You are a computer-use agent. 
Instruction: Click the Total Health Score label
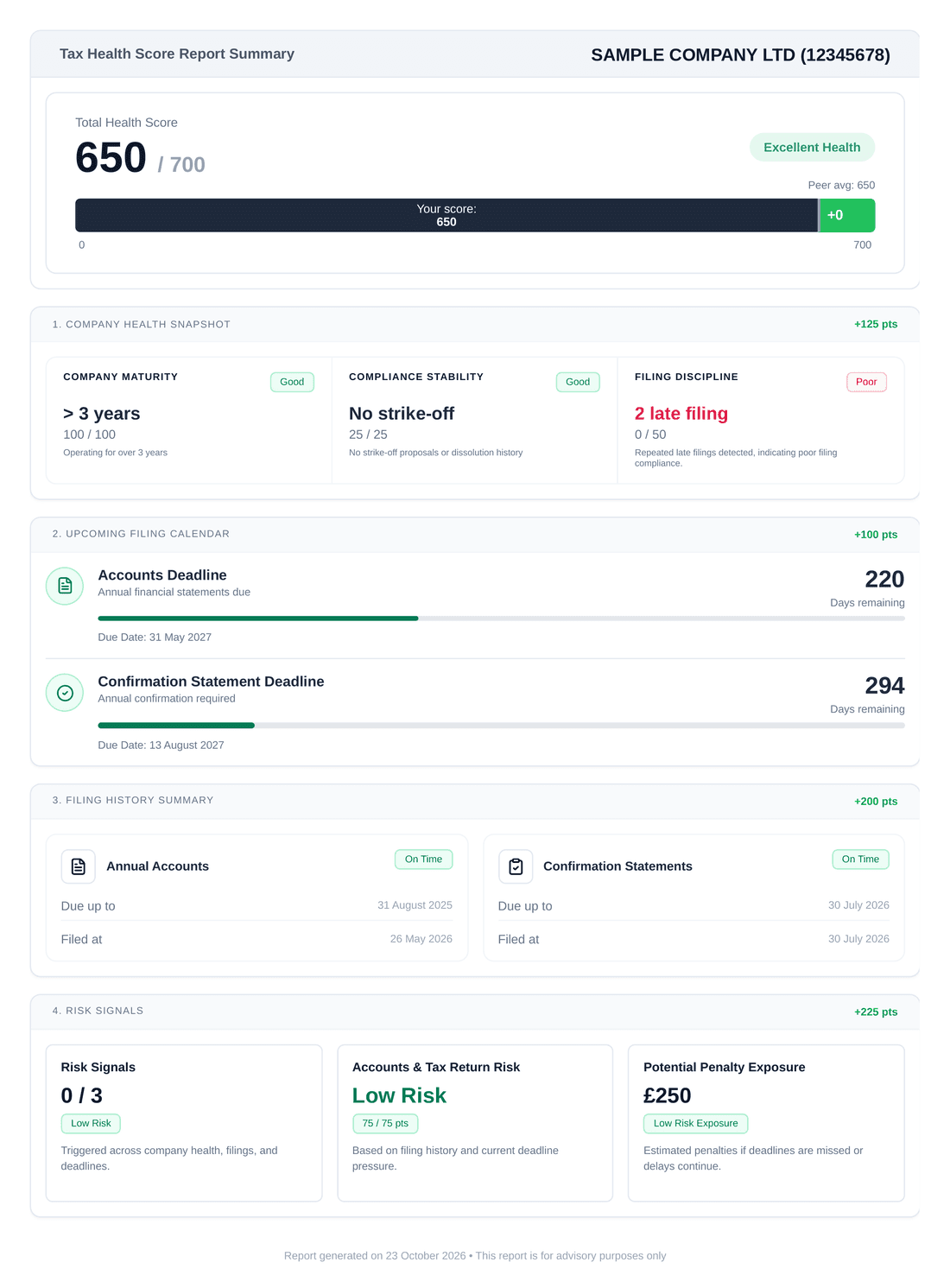tap(126, 123)
